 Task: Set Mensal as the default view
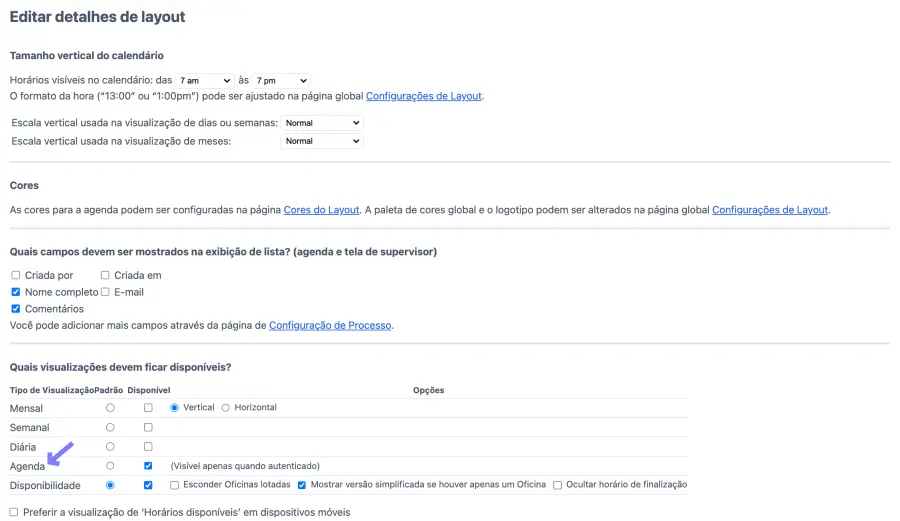(110, 408)
